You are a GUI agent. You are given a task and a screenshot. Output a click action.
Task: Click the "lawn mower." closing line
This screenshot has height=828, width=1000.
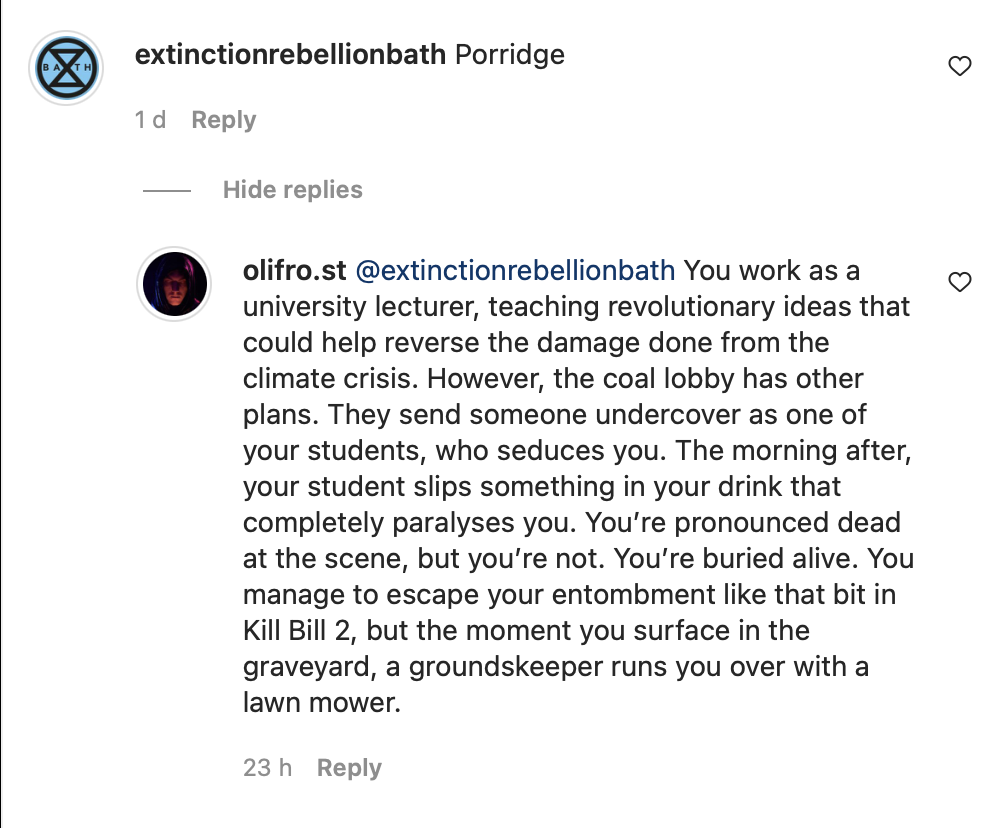[x=321, y=703]
